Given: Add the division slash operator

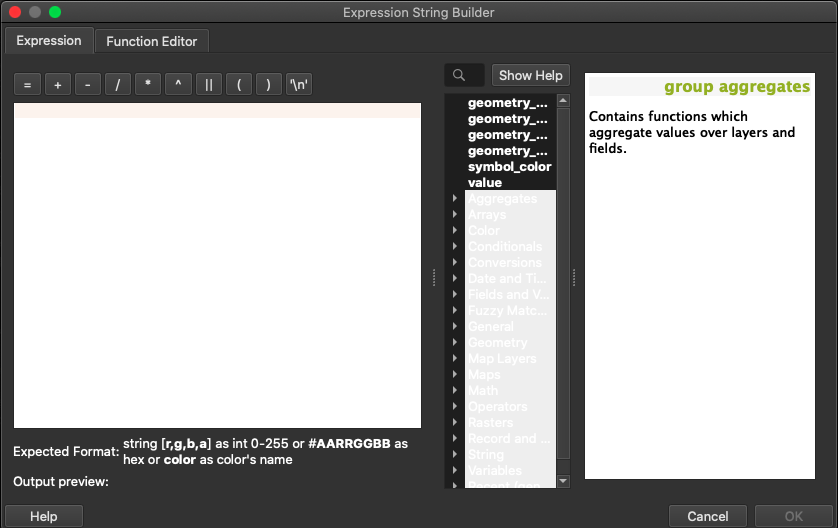Looking at the screenshot, I should [117, 85].
